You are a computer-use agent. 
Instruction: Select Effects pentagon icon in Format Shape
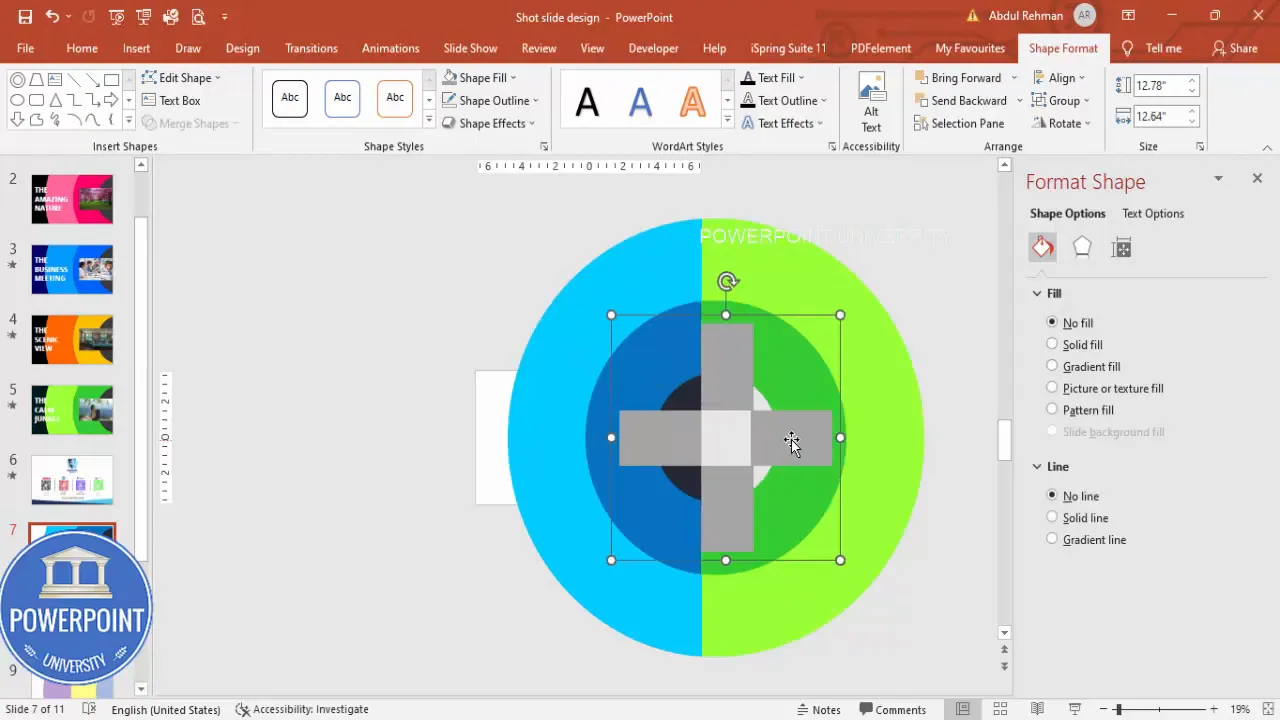point(1082,248)
